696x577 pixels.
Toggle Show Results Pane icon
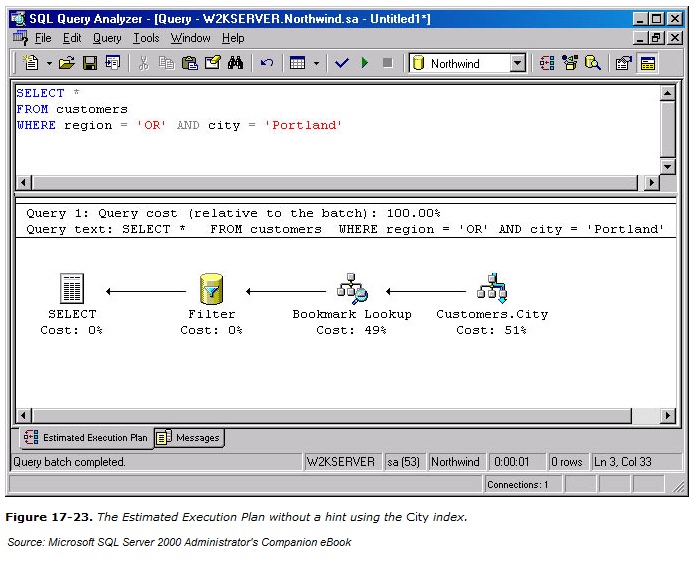(648, 63)
